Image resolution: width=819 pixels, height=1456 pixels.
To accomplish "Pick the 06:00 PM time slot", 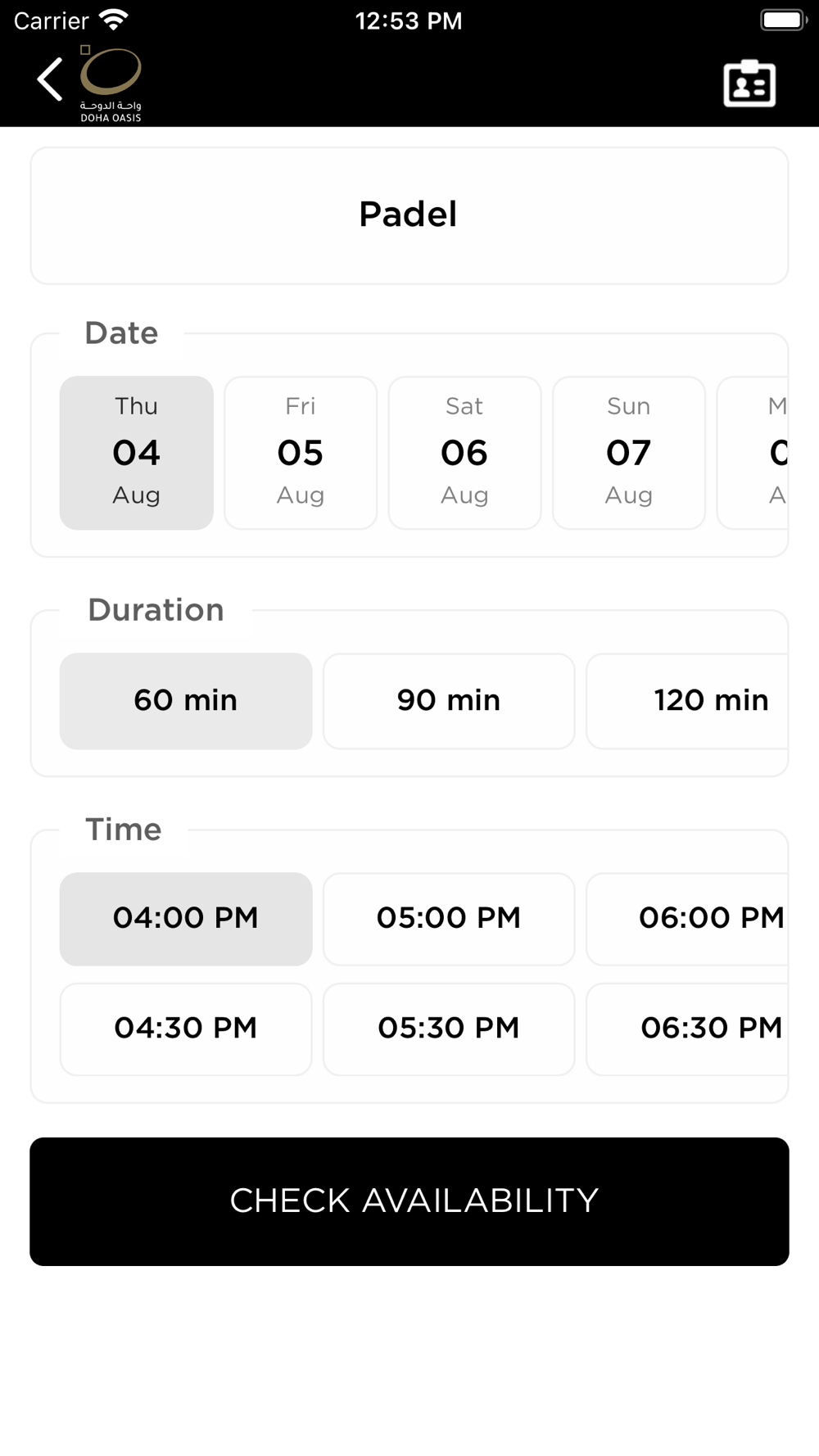I will [688, 919].
